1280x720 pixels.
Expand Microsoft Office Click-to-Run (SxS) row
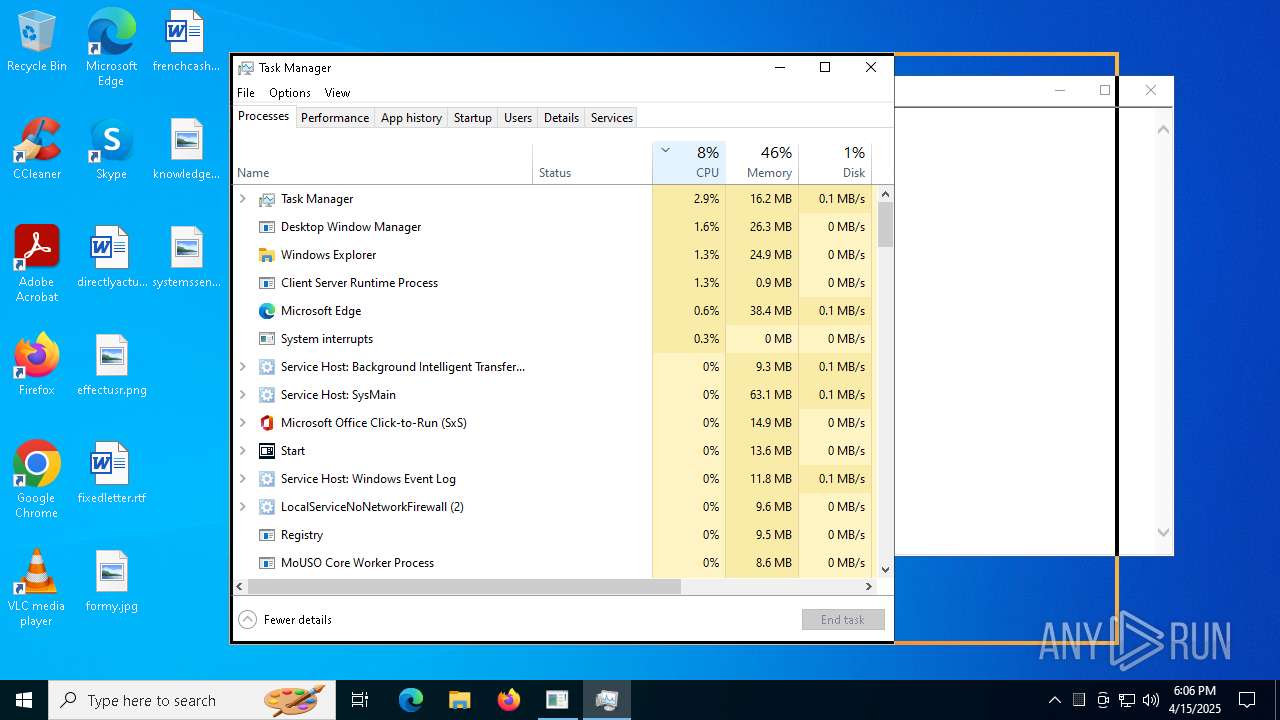(242, 423)
